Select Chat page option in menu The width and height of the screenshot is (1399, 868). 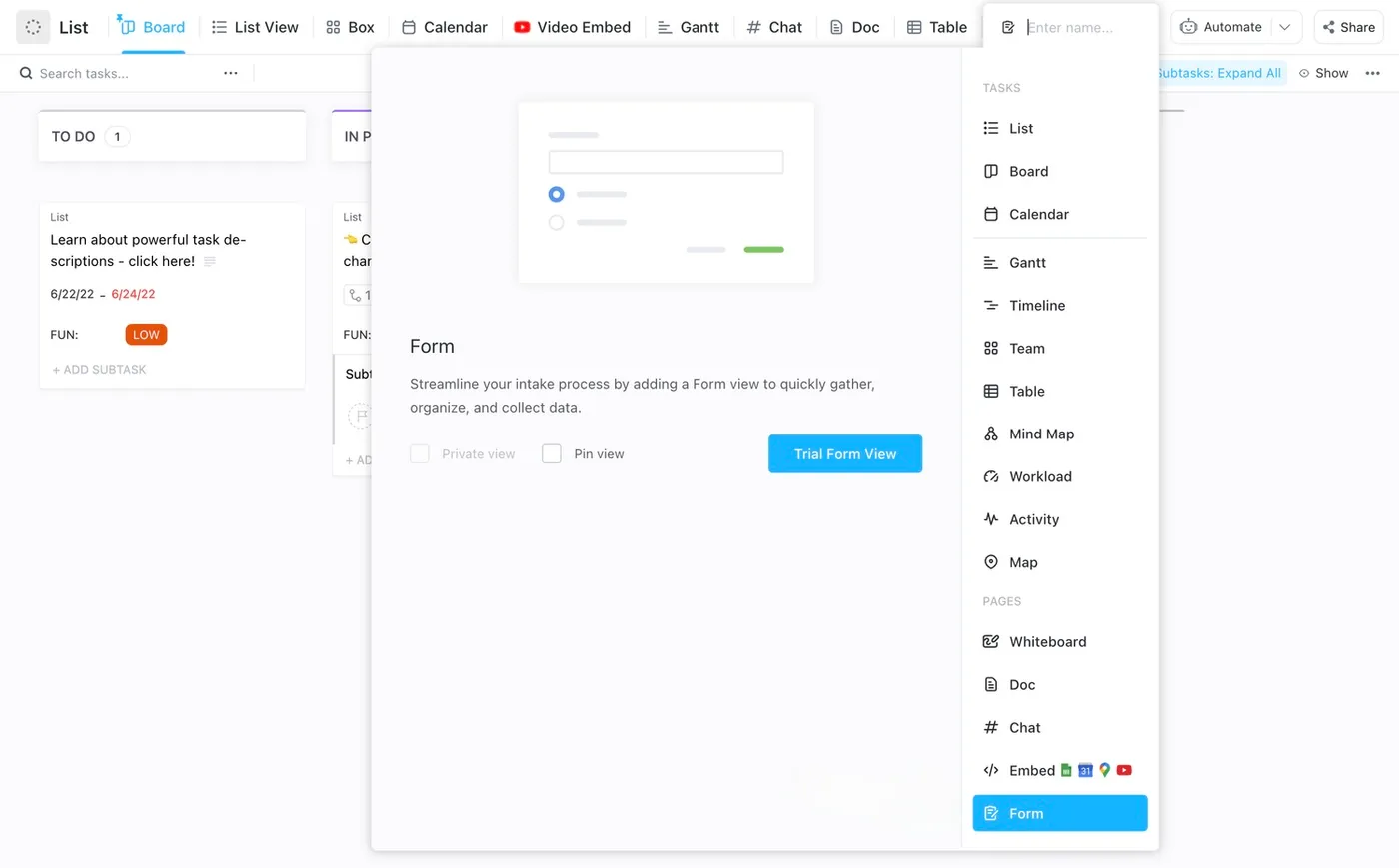pos(1060,727)
